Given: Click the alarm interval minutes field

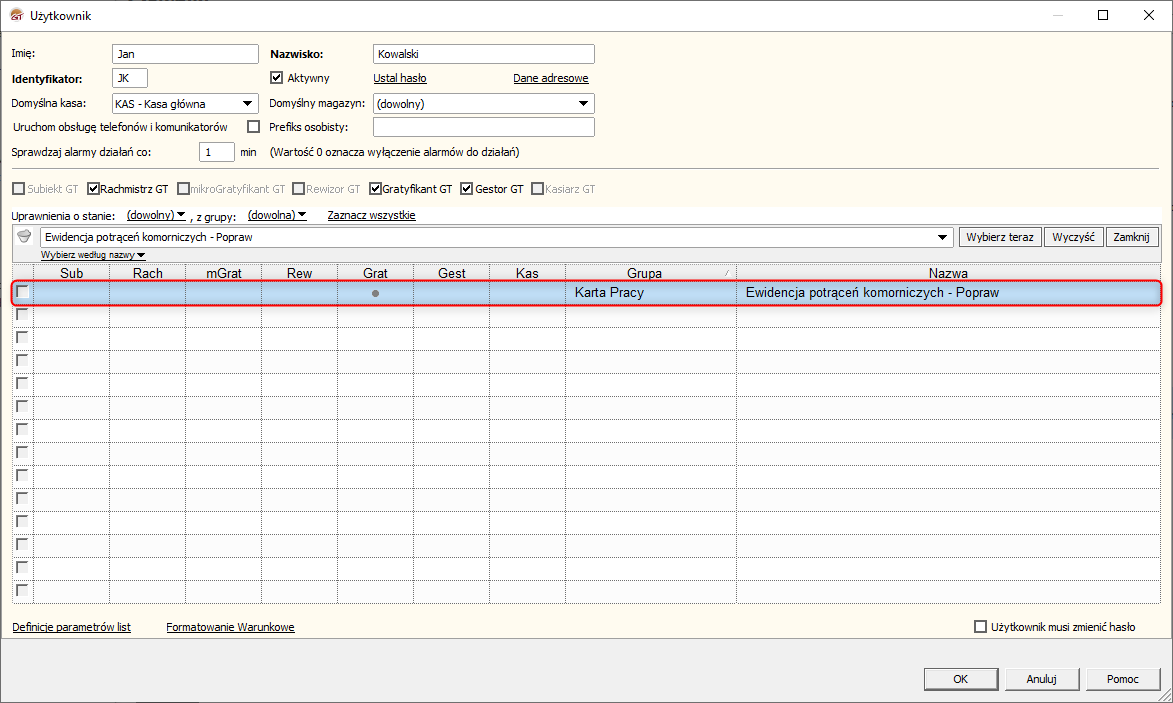Looking at the screenshot, I should tap(217, 152).
